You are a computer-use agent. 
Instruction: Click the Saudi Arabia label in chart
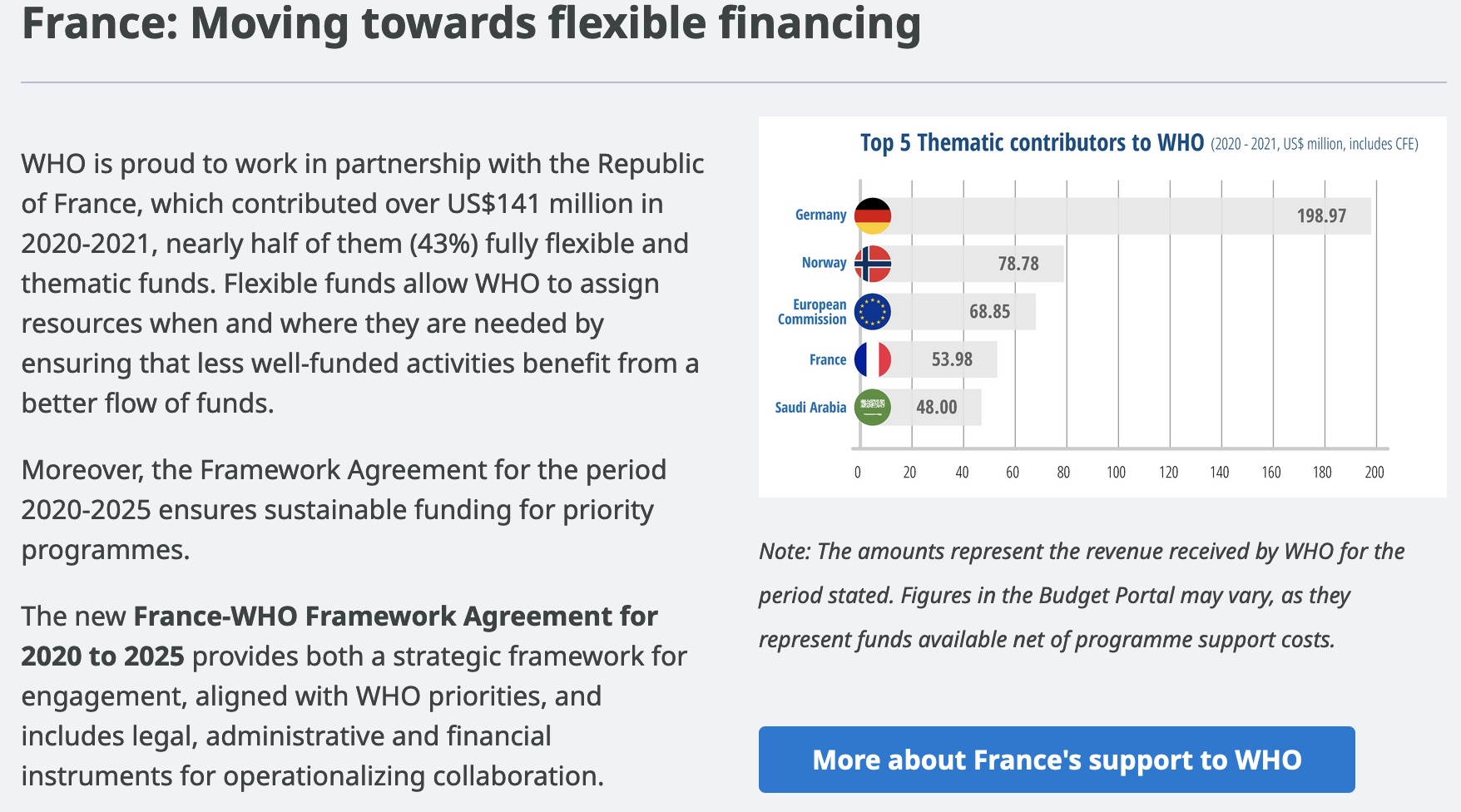(x=810, y=408)
